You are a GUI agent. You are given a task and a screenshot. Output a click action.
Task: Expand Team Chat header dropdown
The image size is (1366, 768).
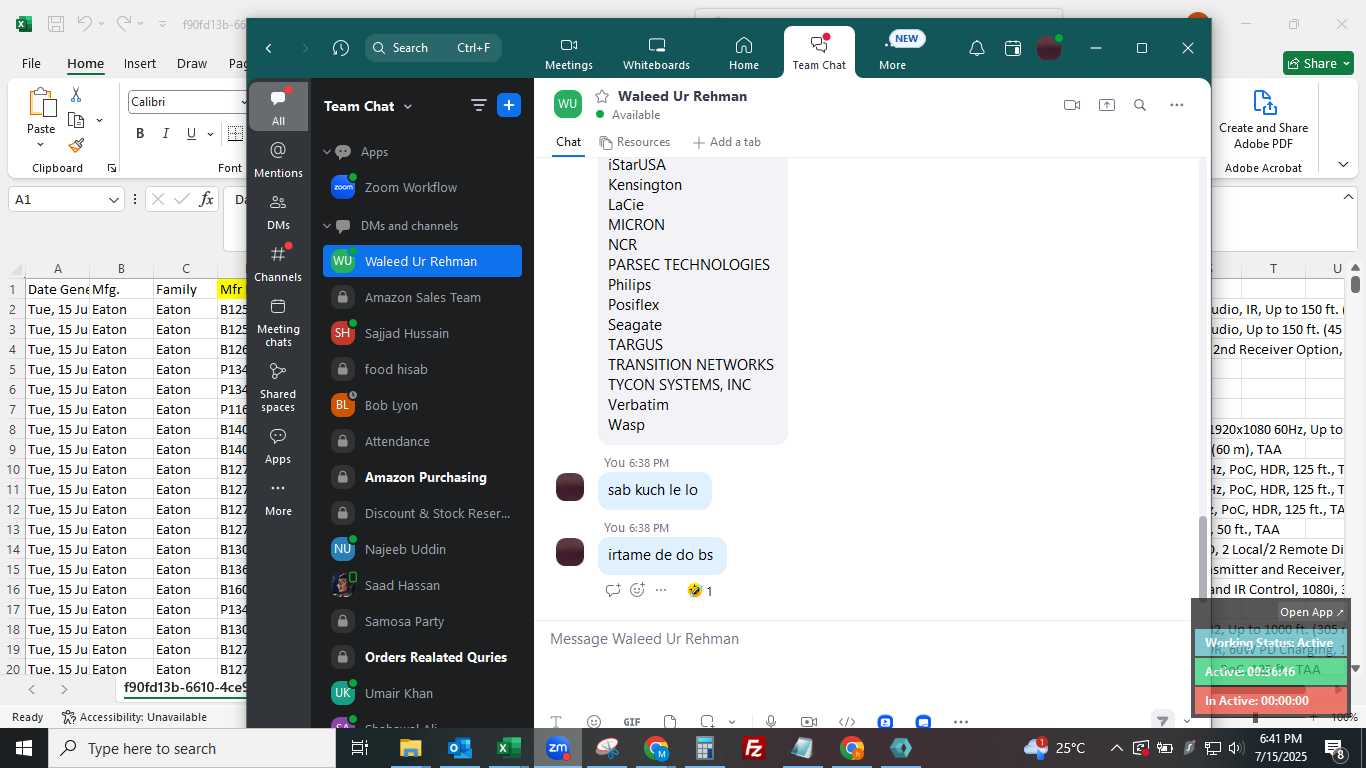pyautogui.click(x=407, y=107)
